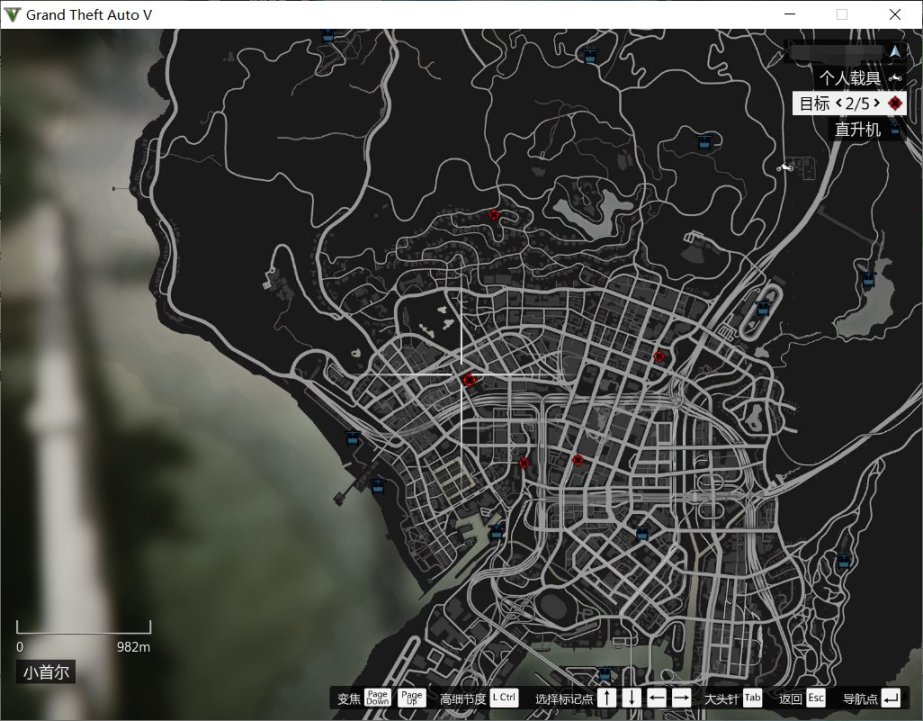Select the helicopter blip next to the beach pier
Image resolution: width=923 pixels, height=721 pixels.
click(377, 486)
